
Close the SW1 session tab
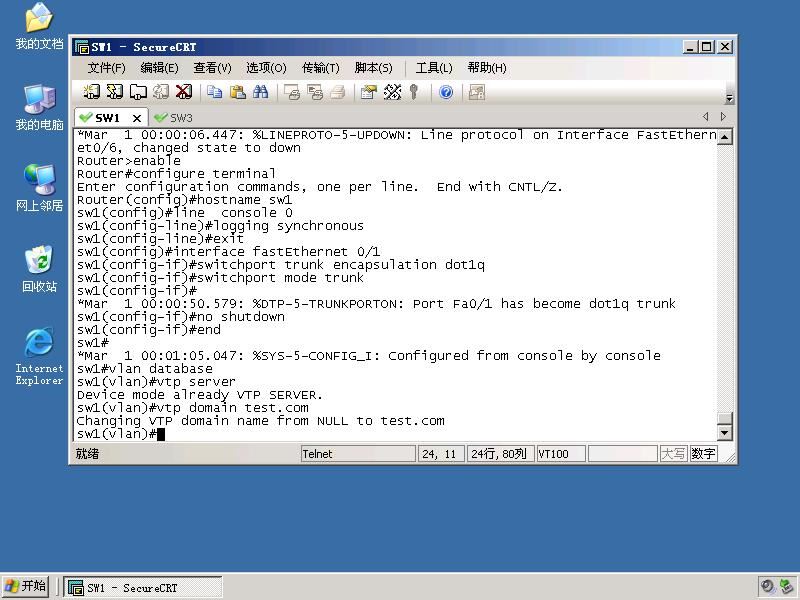click(137, 118)
